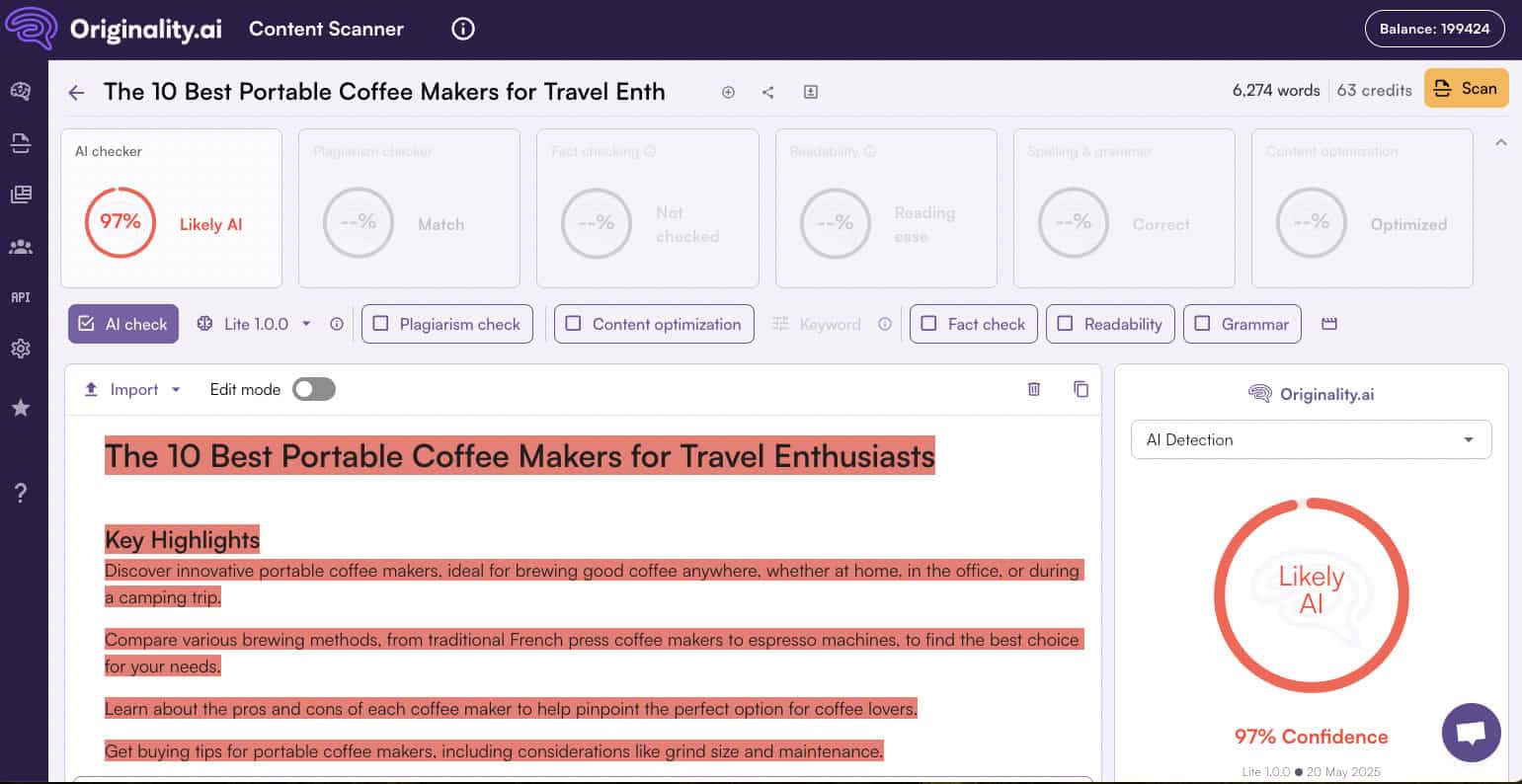The height and width of the screenshot is (784, 1522).
Task: Click the 97% AI checker score ring
Action: tap(120, 223)
